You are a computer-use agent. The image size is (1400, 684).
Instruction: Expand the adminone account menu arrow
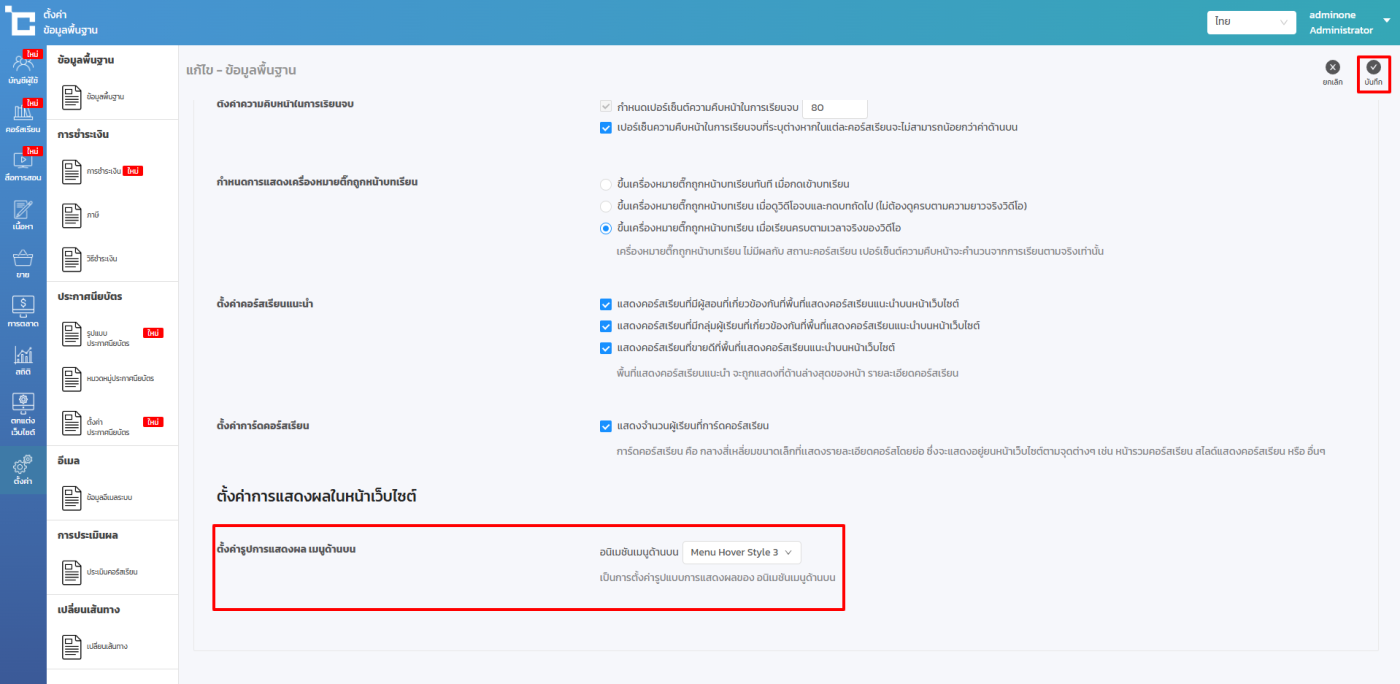[x=1385, y=20]
